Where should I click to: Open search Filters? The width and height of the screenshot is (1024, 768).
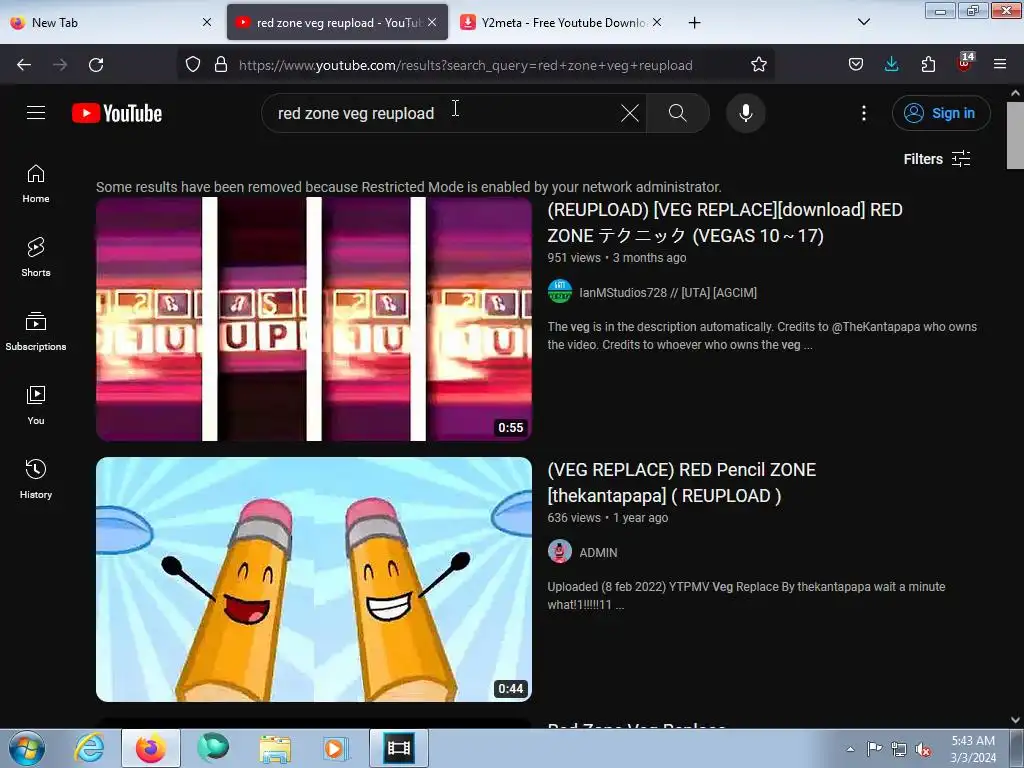pyautogui.click(x=936, y=159)
